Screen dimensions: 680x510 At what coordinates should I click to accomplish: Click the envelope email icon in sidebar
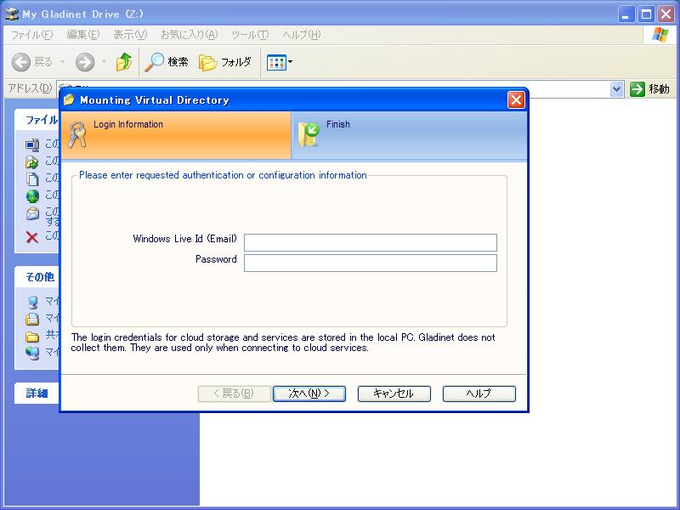click(x=33, y=214)
